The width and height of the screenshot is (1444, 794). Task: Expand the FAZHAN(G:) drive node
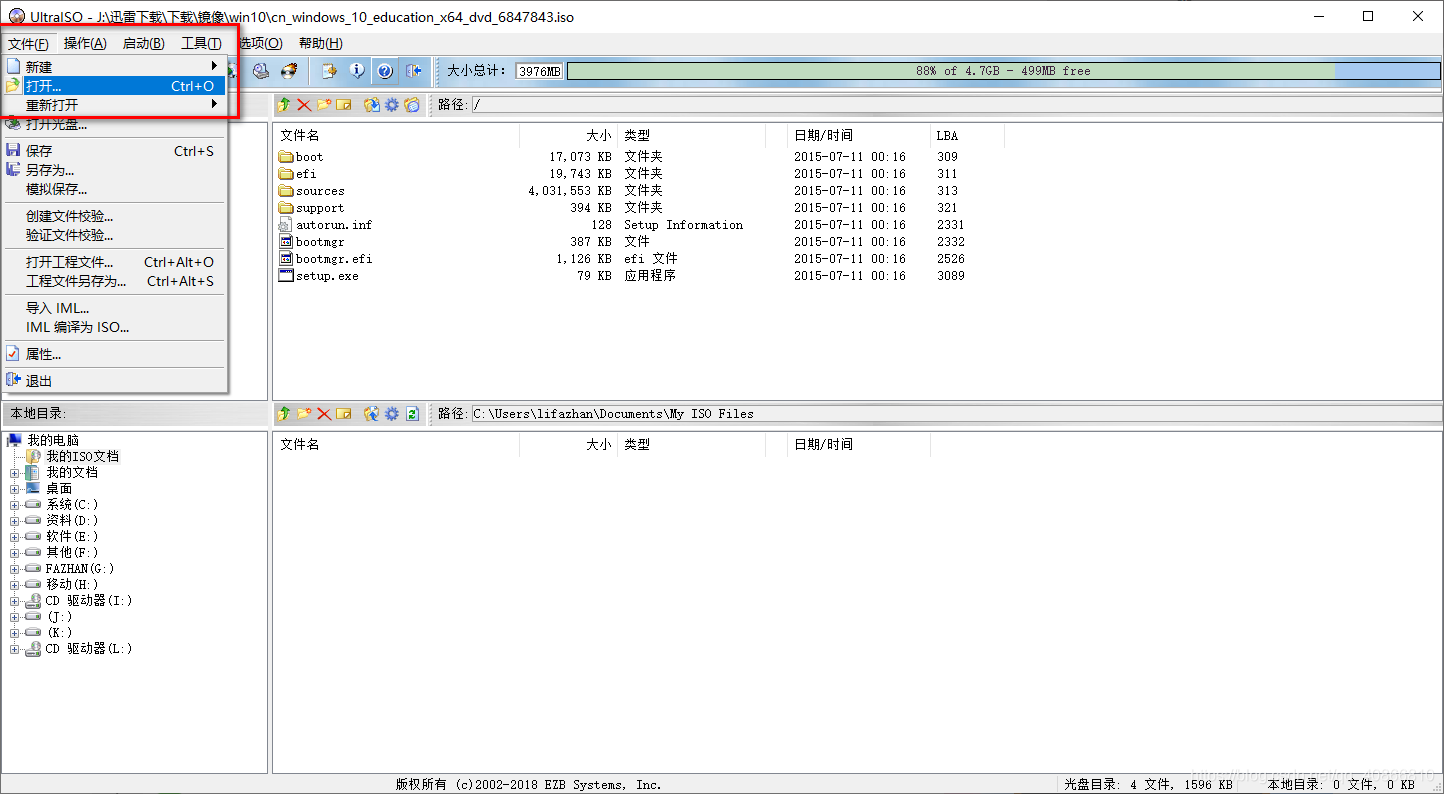click(x=14, y=569)
